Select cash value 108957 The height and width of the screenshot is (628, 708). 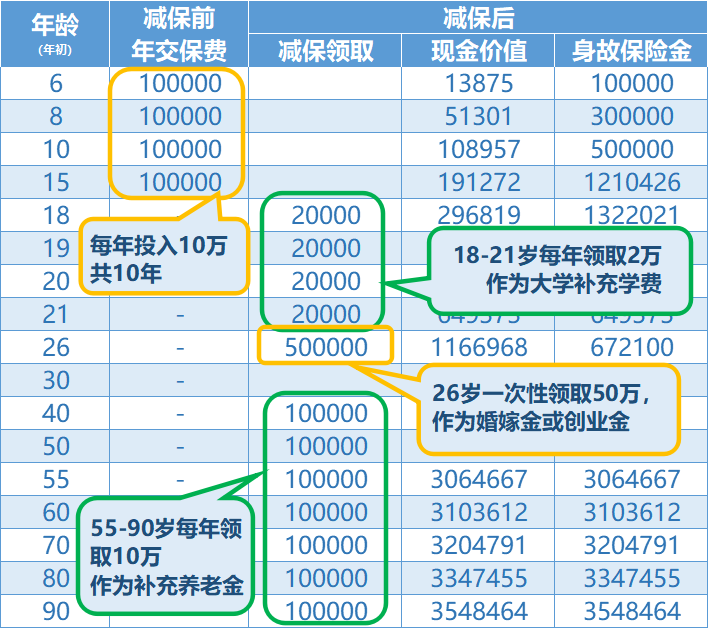point(479,149)
